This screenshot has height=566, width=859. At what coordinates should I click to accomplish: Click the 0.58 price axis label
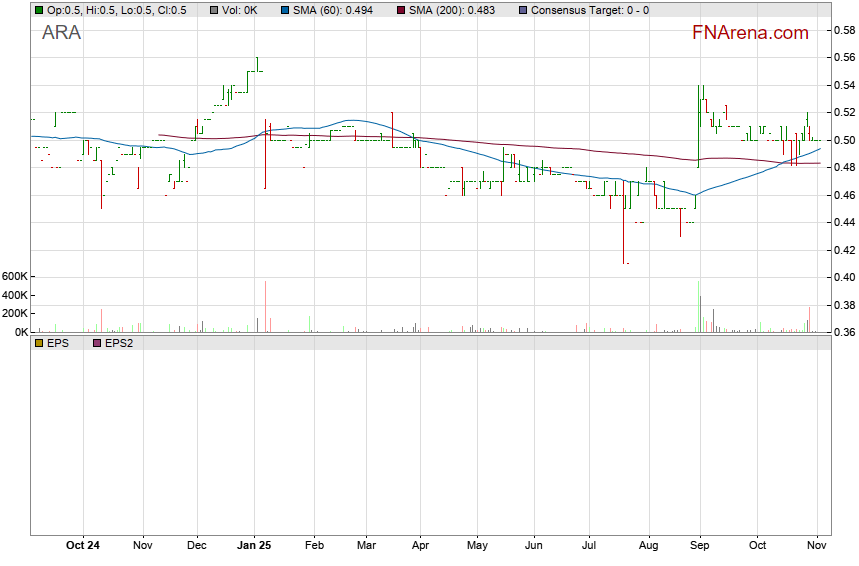(845, 30)
